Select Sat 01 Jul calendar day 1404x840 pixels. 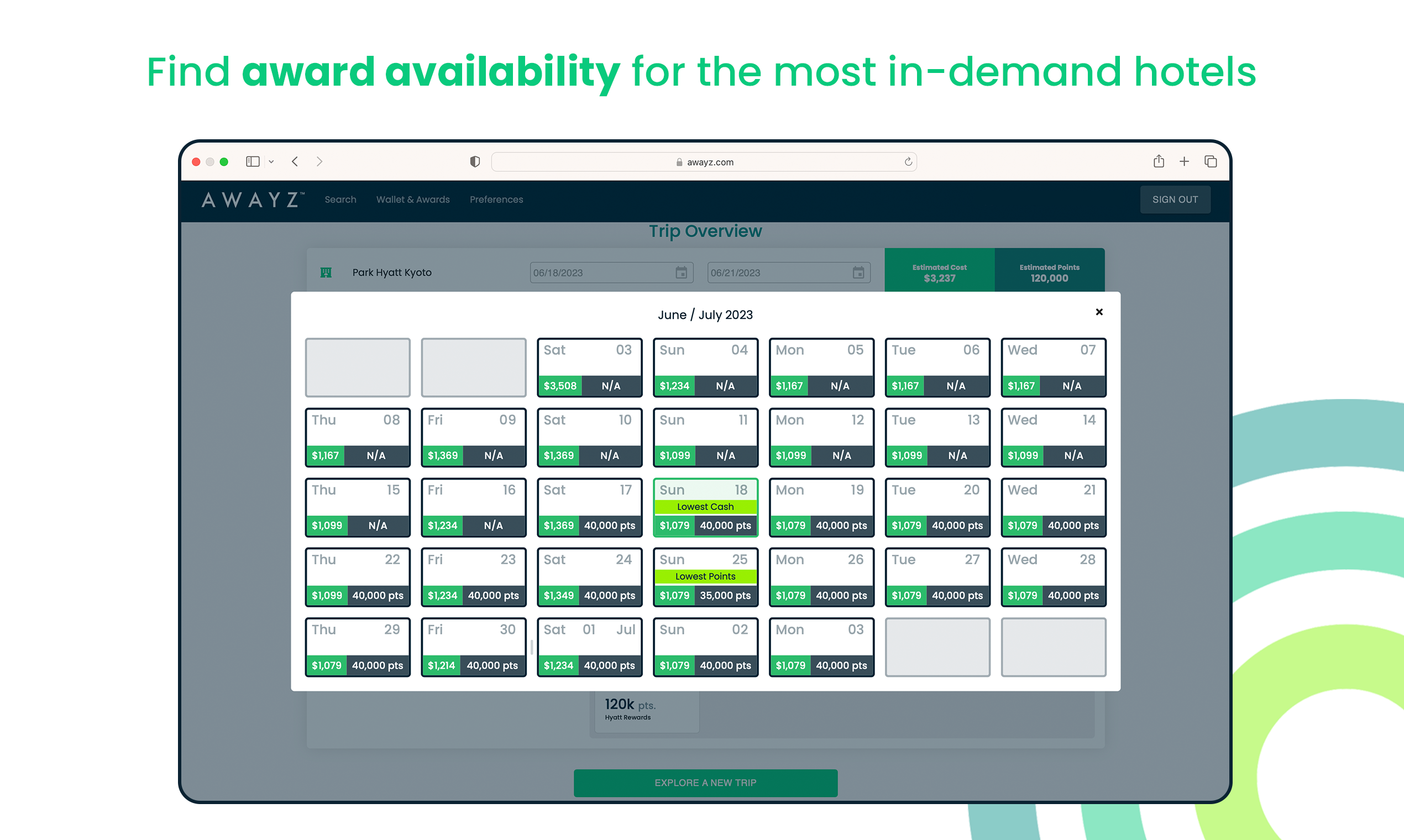tap(589, 648)
